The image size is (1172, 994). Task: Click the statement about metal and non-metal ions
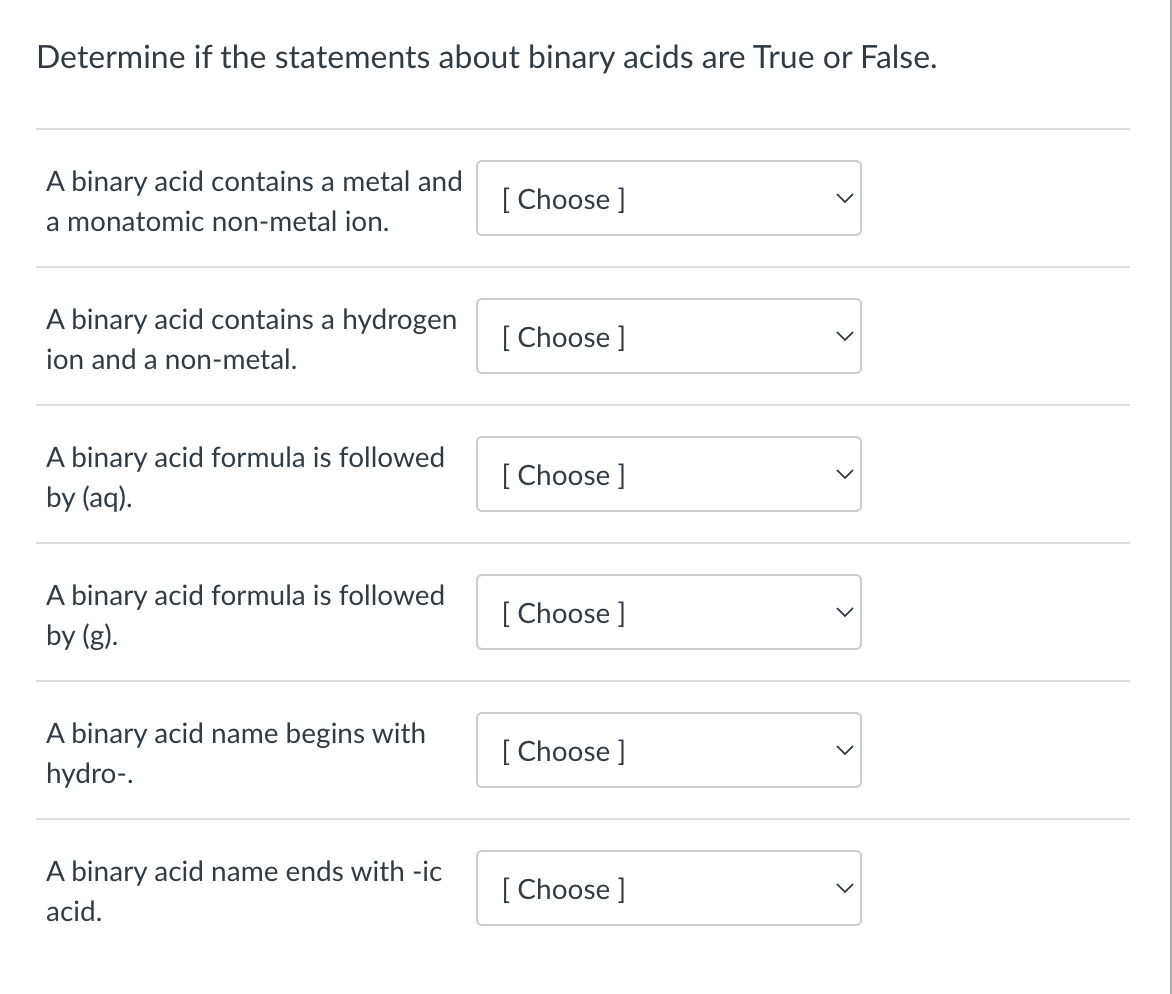pyautogui.click(x=254, y=201)
